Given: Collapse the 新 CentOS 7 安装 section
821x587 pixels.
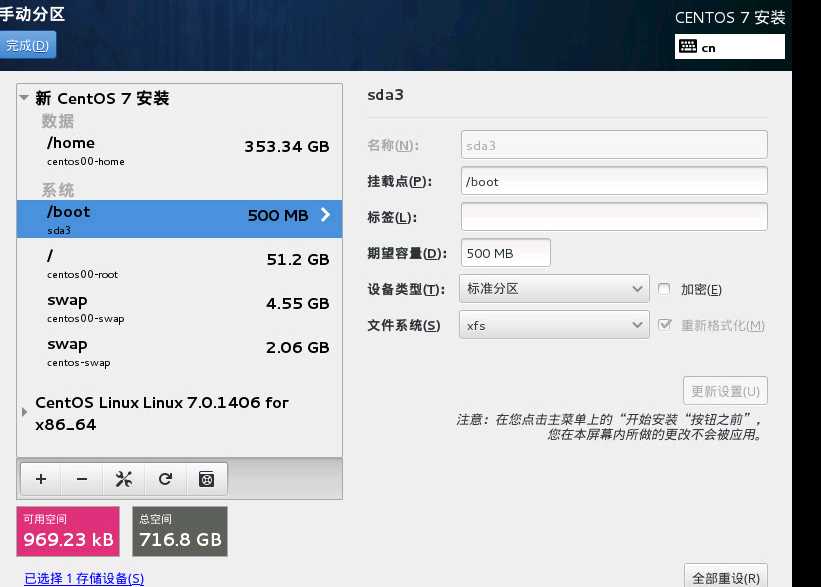Looking at the screenshot, I should (24, 97).
